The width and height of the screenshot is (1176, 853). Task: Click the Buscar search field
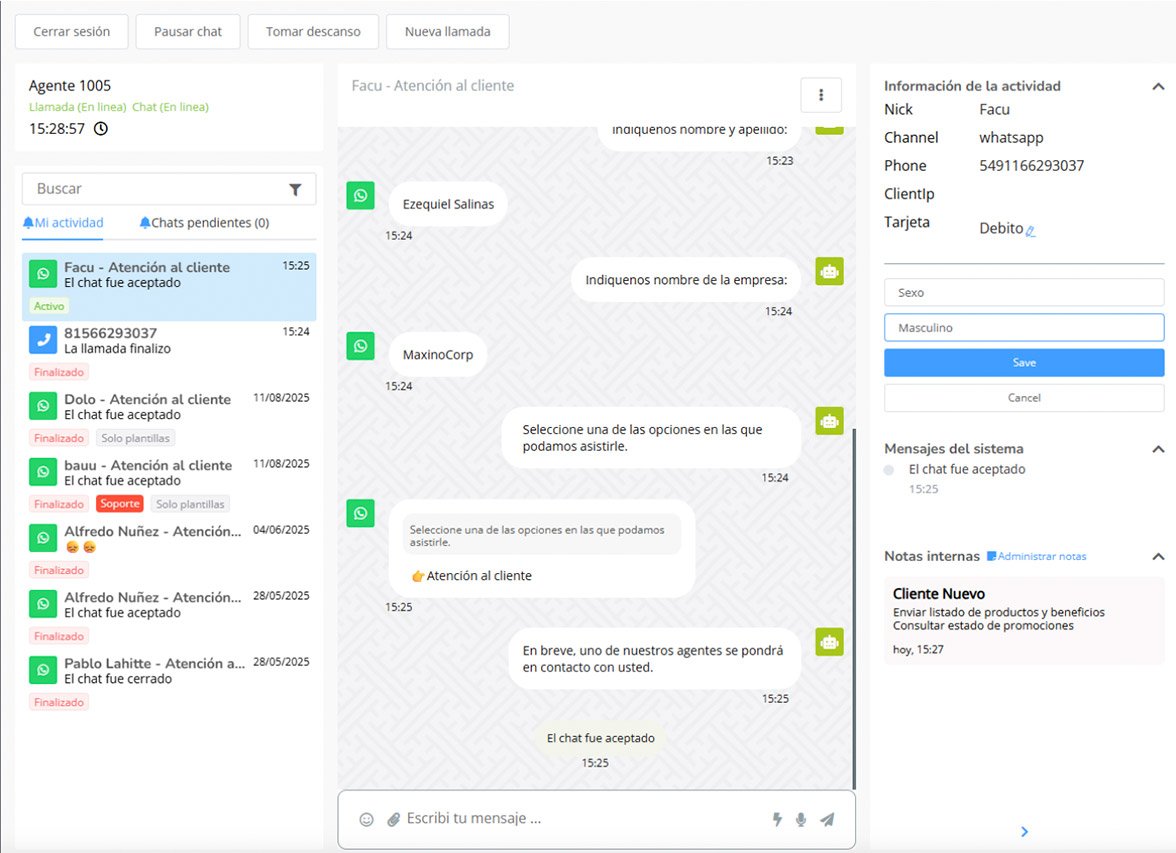point(155,189)
